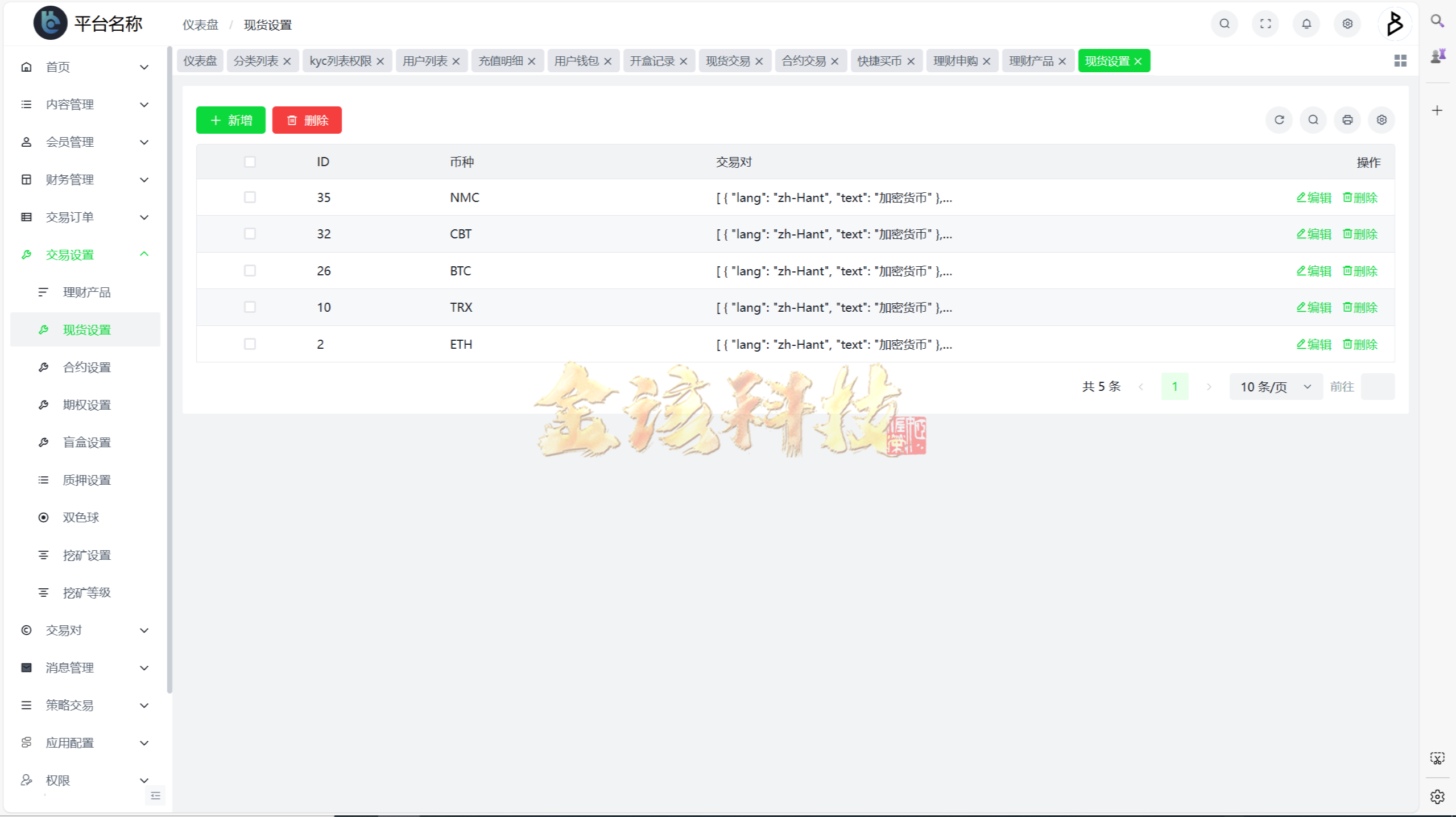Click the 编辑 link on the NMC row

1314,197
